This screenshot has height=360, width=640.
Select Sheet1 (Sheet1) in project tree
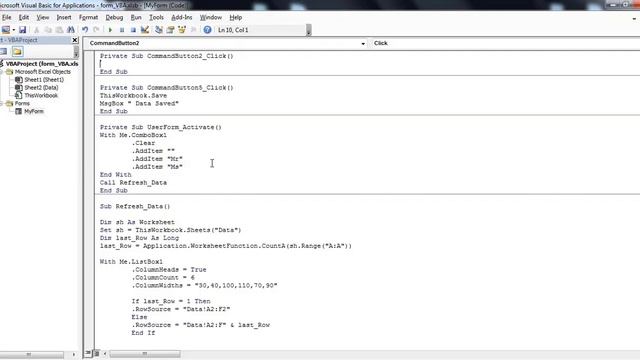pyautogui.click(x=44, y=80)
